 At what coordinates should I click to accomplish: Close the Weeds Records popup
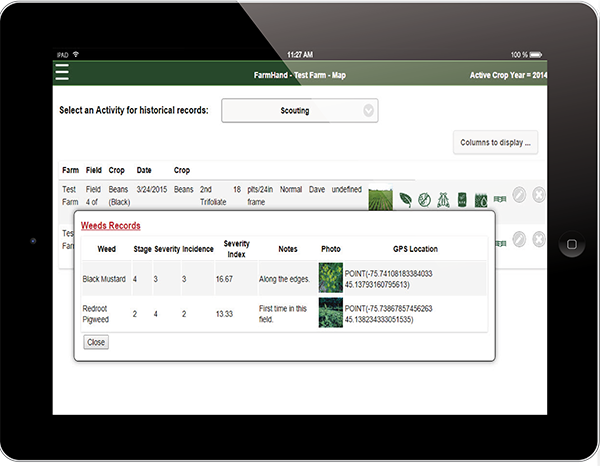click(x=96, y=342)
